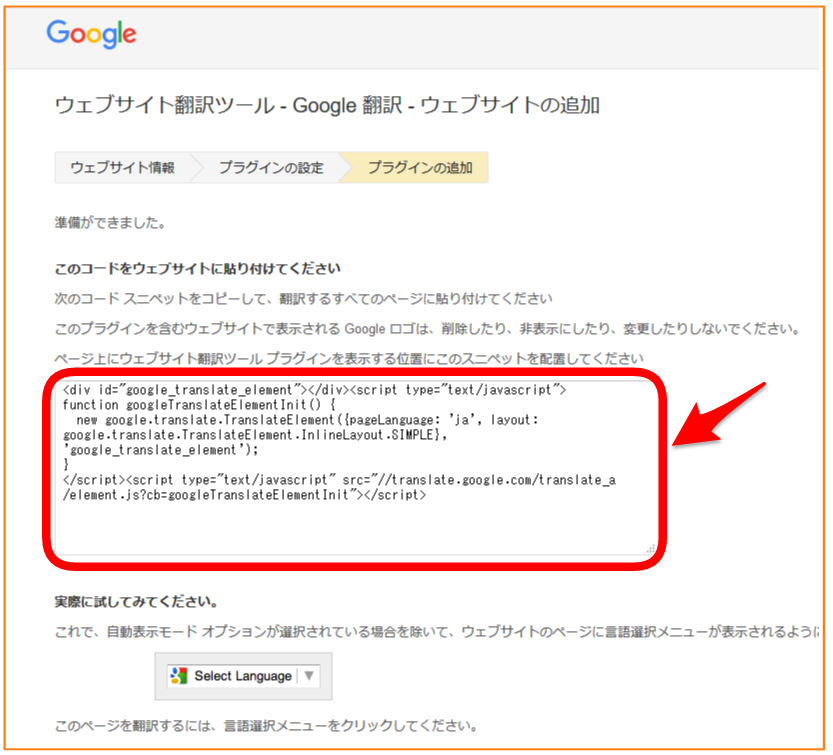
Task: Click the line beginning これで、自動表示モード
Action: [437, 631]
